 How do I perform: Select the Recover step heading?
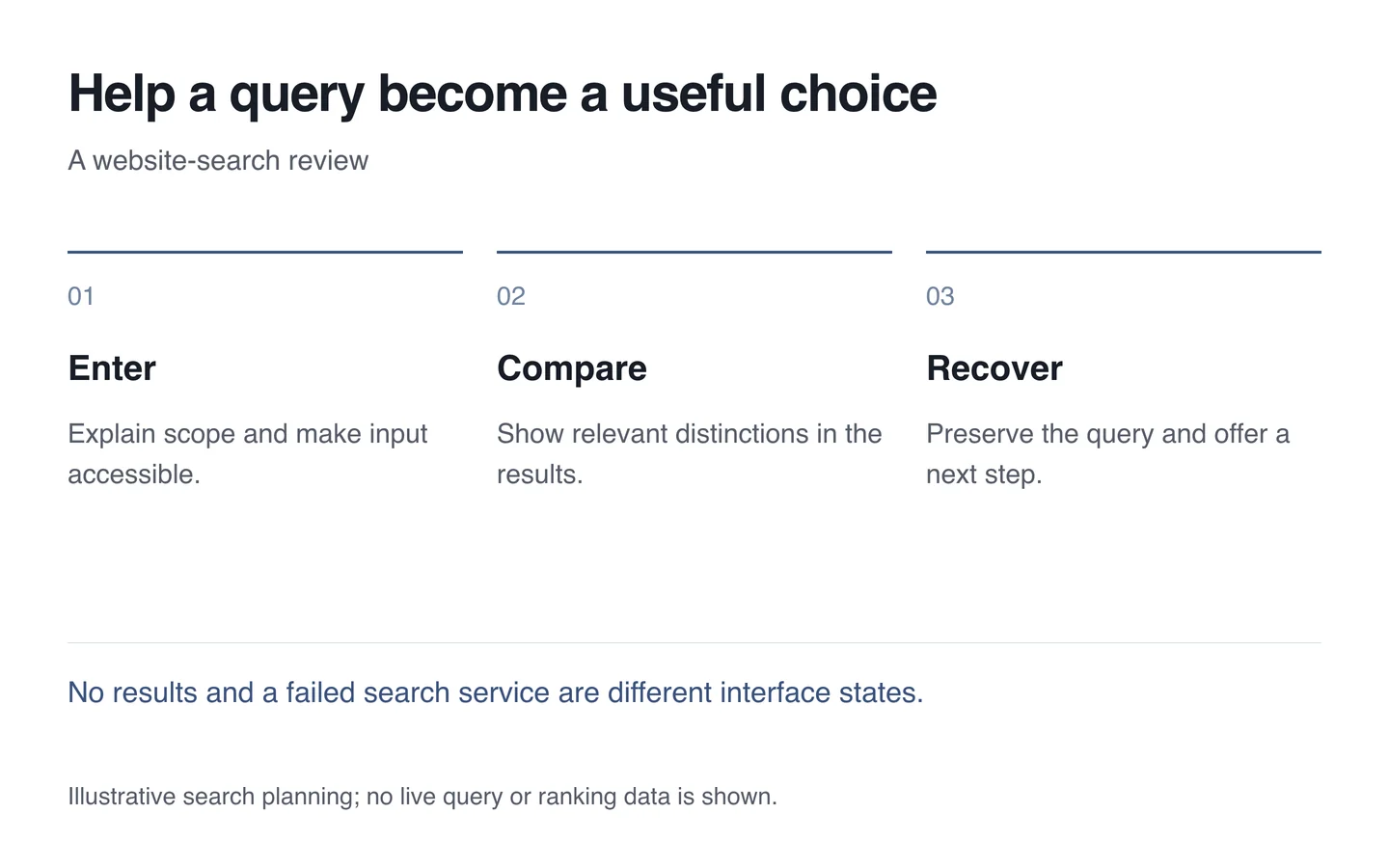point(994,368)
